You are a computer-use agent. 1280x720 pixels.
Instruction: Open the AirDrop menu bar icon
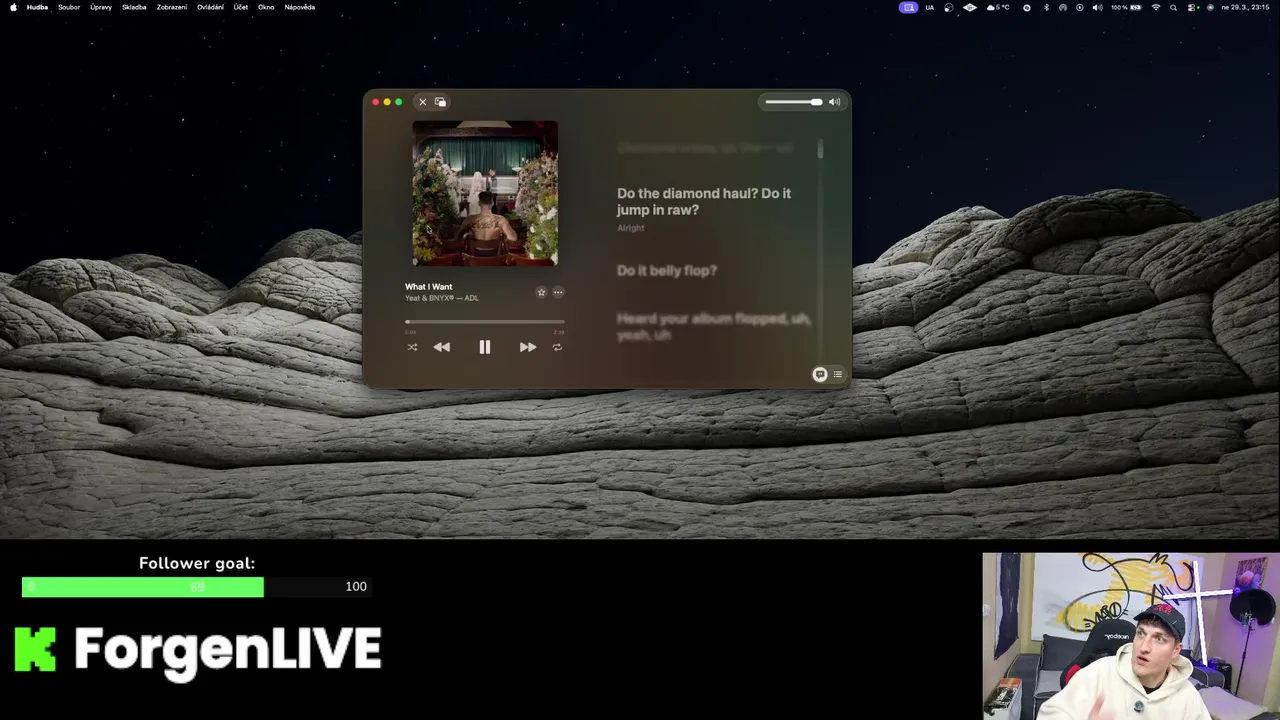pyautogui.click(x=1063, y=7)
